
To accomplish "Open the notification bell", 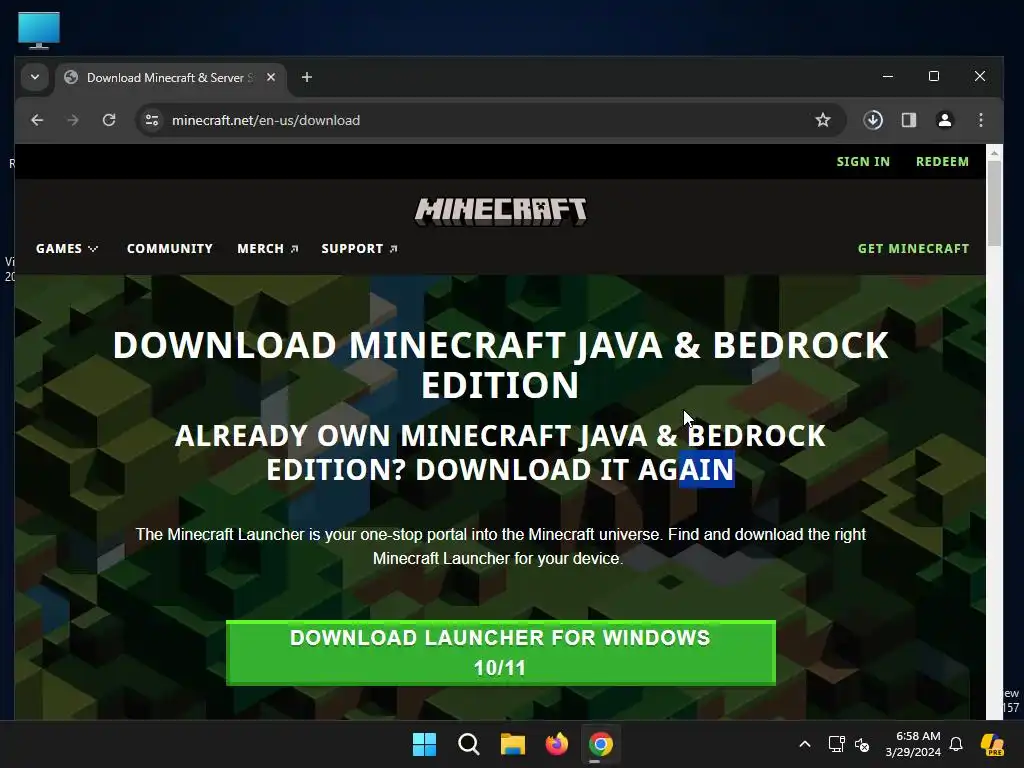I will click(956, 744).
